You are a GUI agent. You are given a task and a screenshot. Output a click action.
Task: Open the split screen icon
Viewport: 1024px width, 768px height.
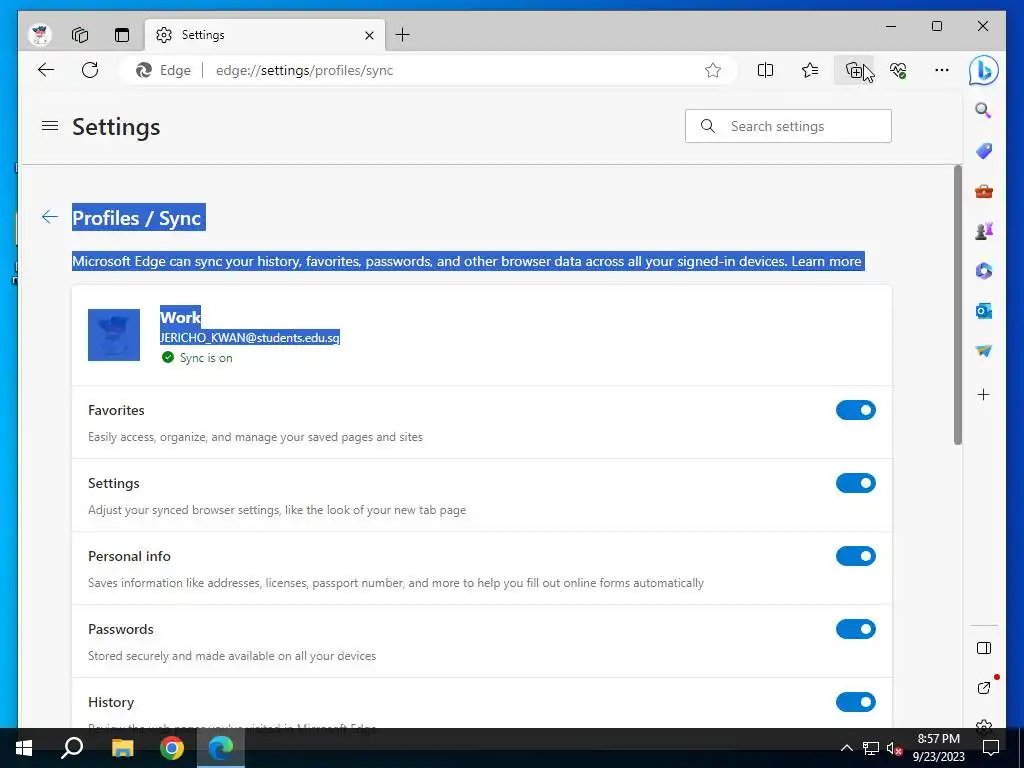(765, 70)
